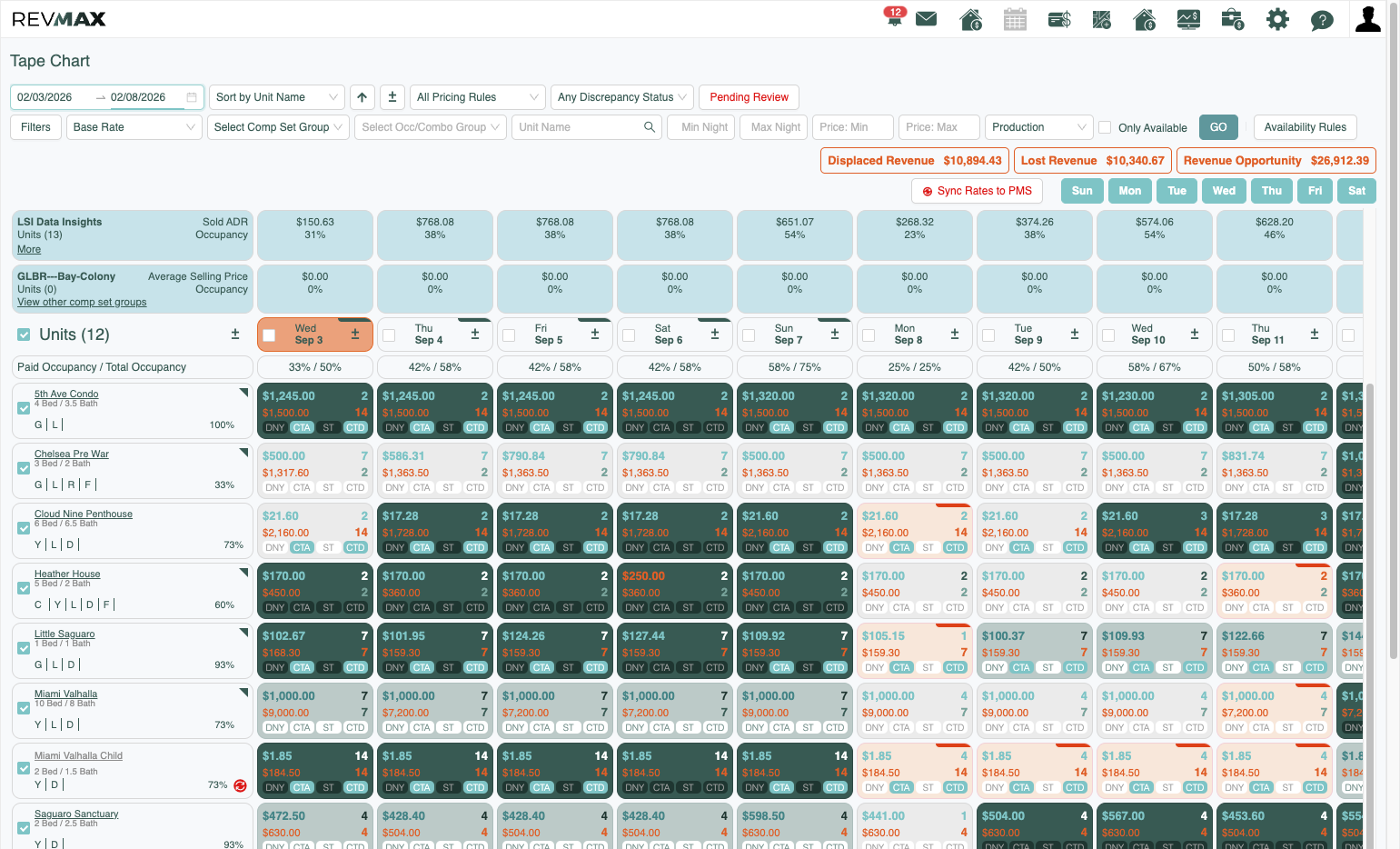Image resolution: width=1400 pixels, height=849 pixels.
Task: Expand the Any Discrepancy Status dropdown
Action: tap(622, 97)
